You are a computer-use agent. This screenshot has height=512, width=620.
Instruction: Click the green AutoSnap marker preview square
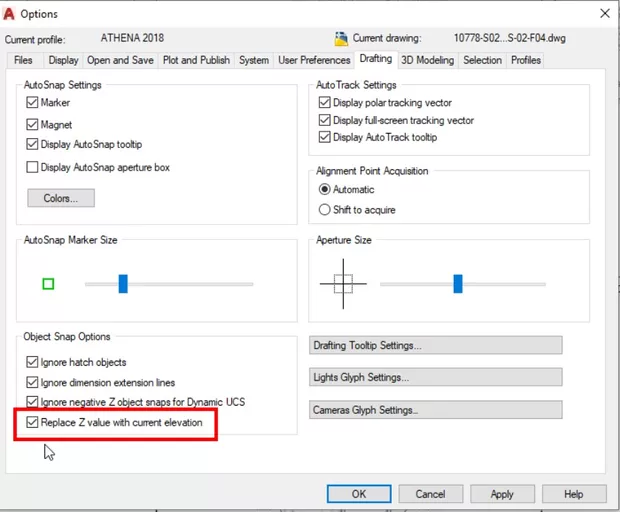[48, 284]
